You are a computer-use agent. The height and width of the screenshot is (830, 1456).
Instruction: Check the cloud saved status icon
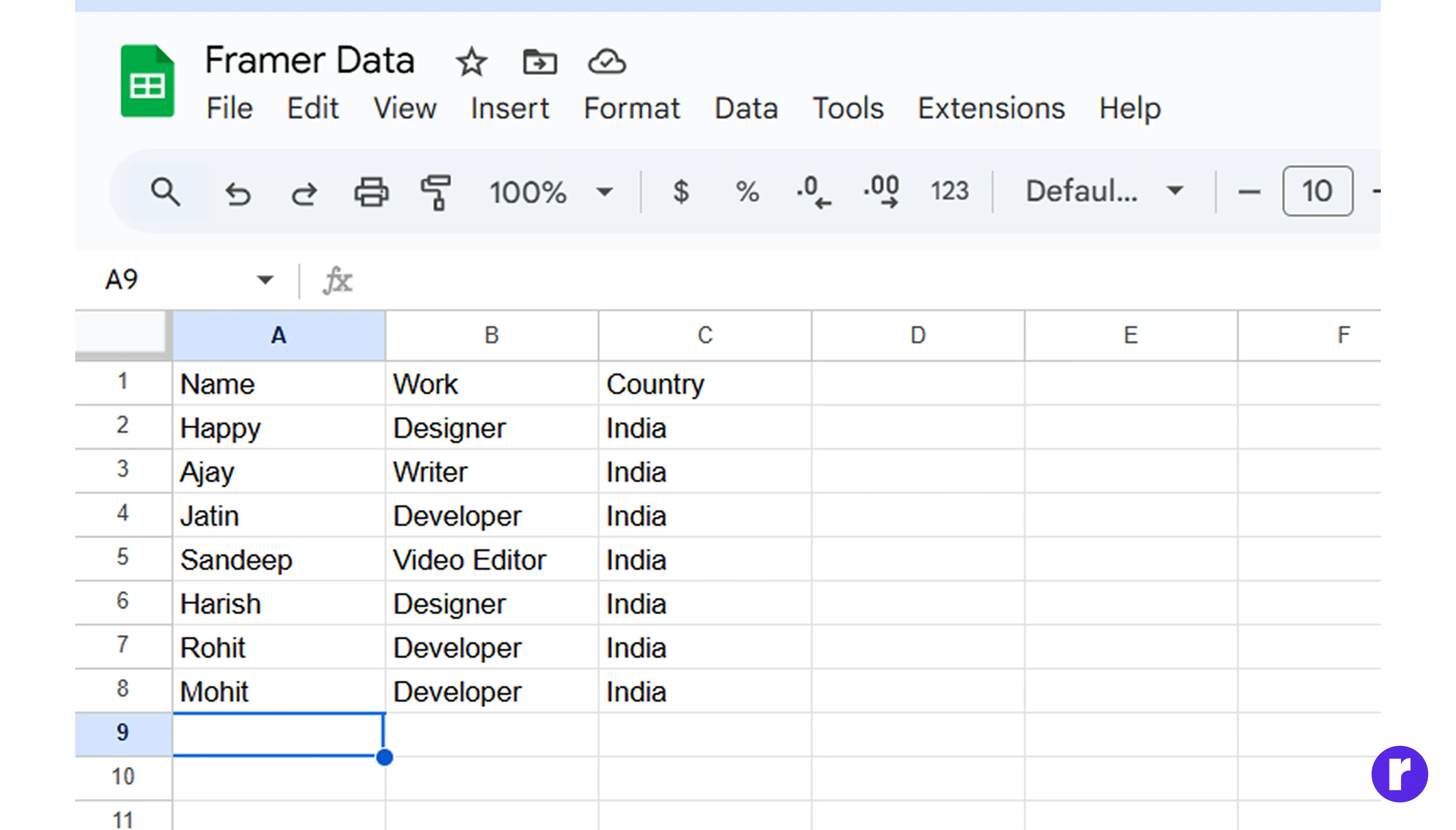(607, 62)
